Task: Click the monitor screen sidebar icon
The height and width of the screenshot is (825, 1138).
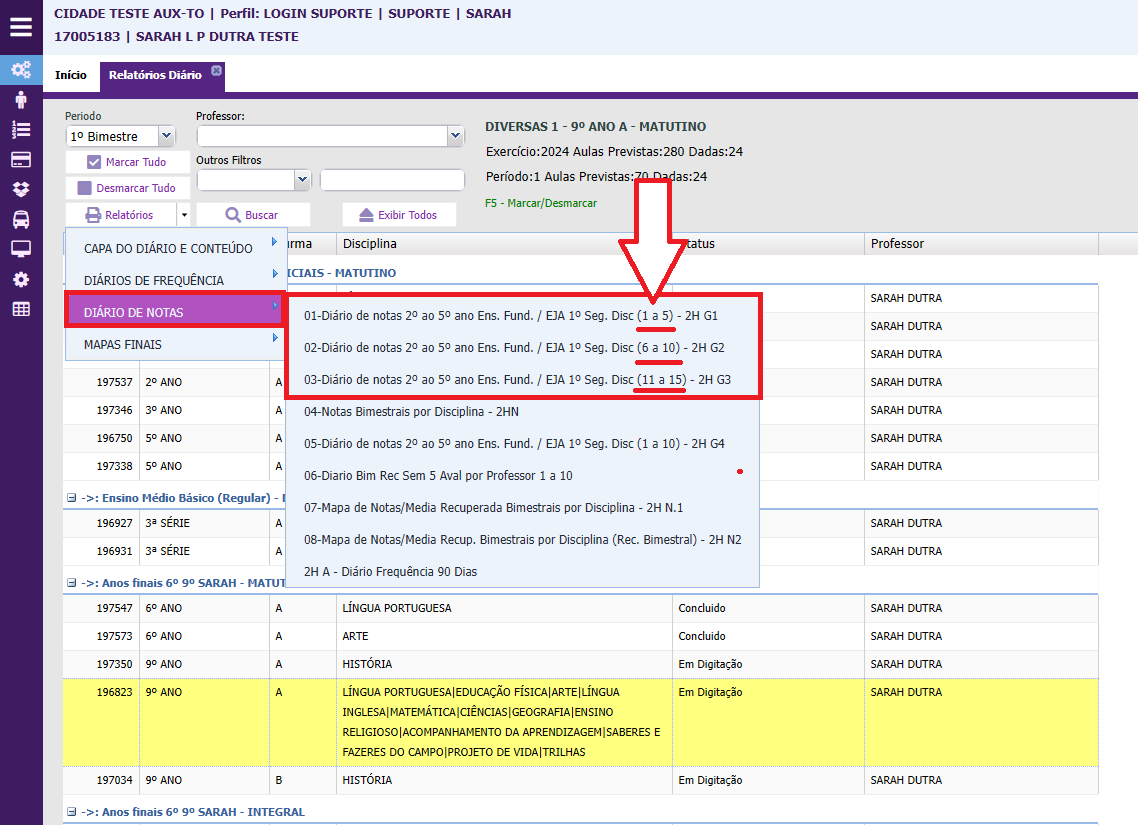Action: [21, 249]
